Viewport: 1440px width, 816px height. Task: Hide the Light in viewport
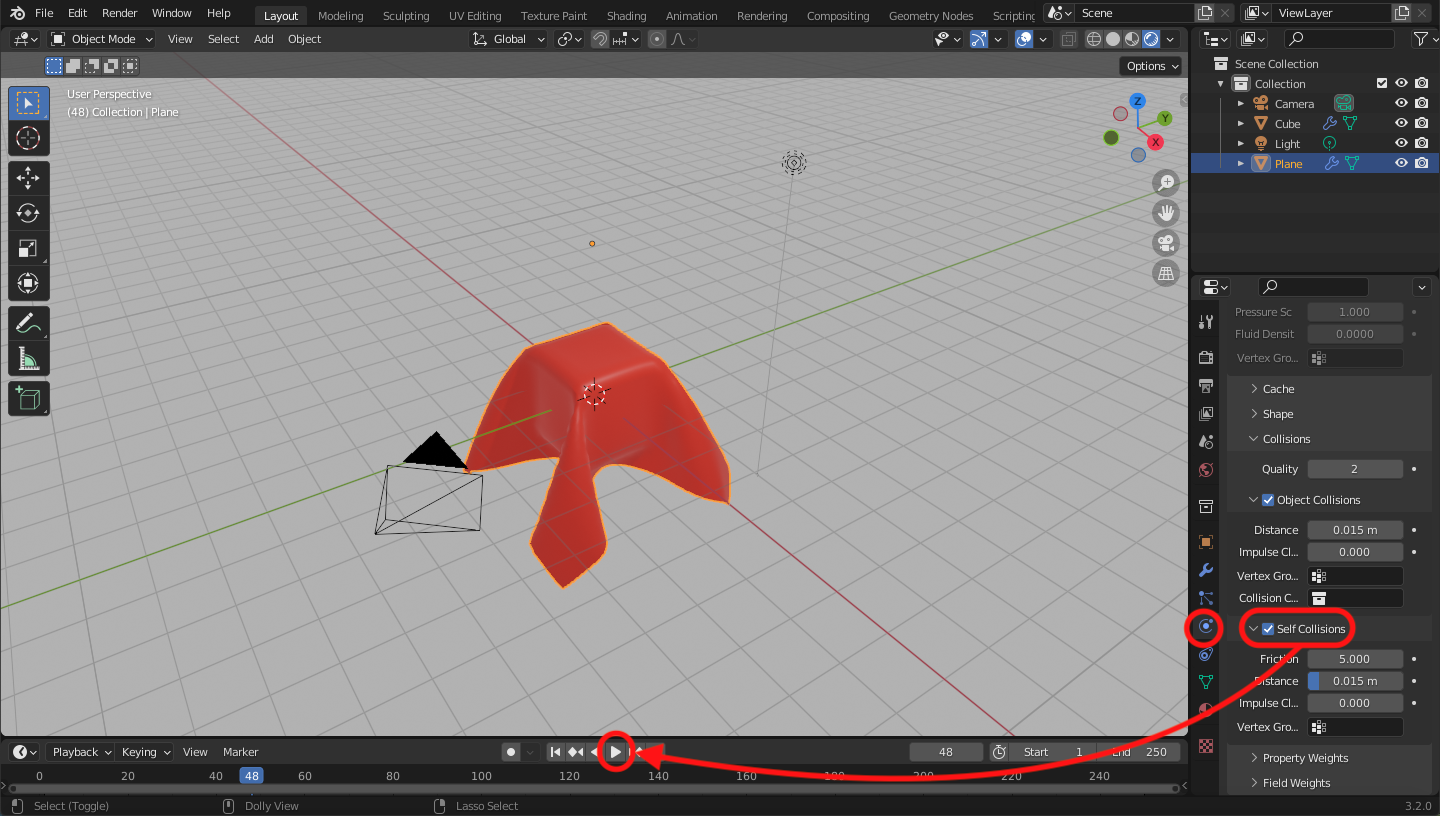tap(1402, 144)
